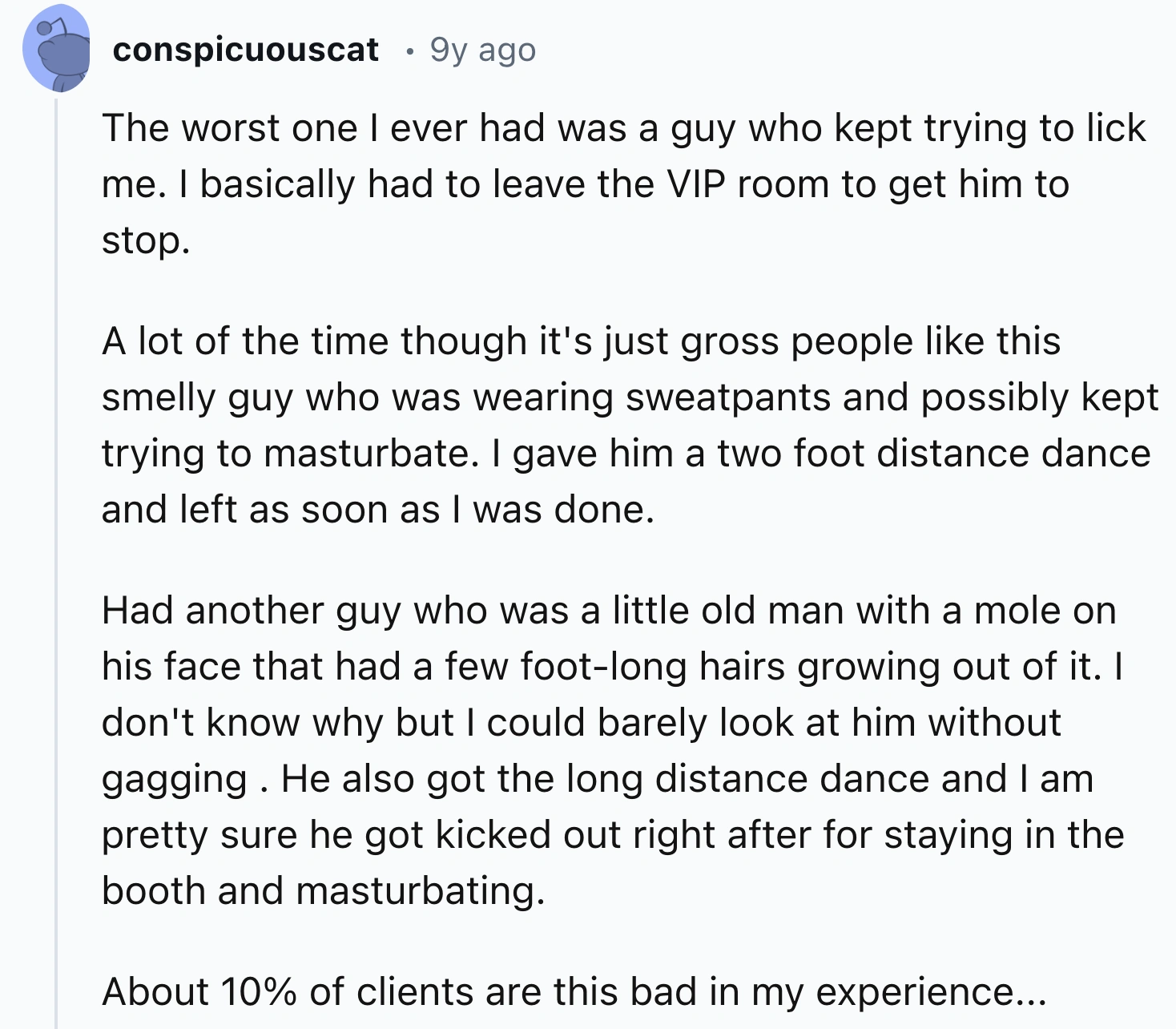Click the paragraph beginning "A lot of the time"
Viewport: 1176px width, 1029px height.
pos(630,425)
